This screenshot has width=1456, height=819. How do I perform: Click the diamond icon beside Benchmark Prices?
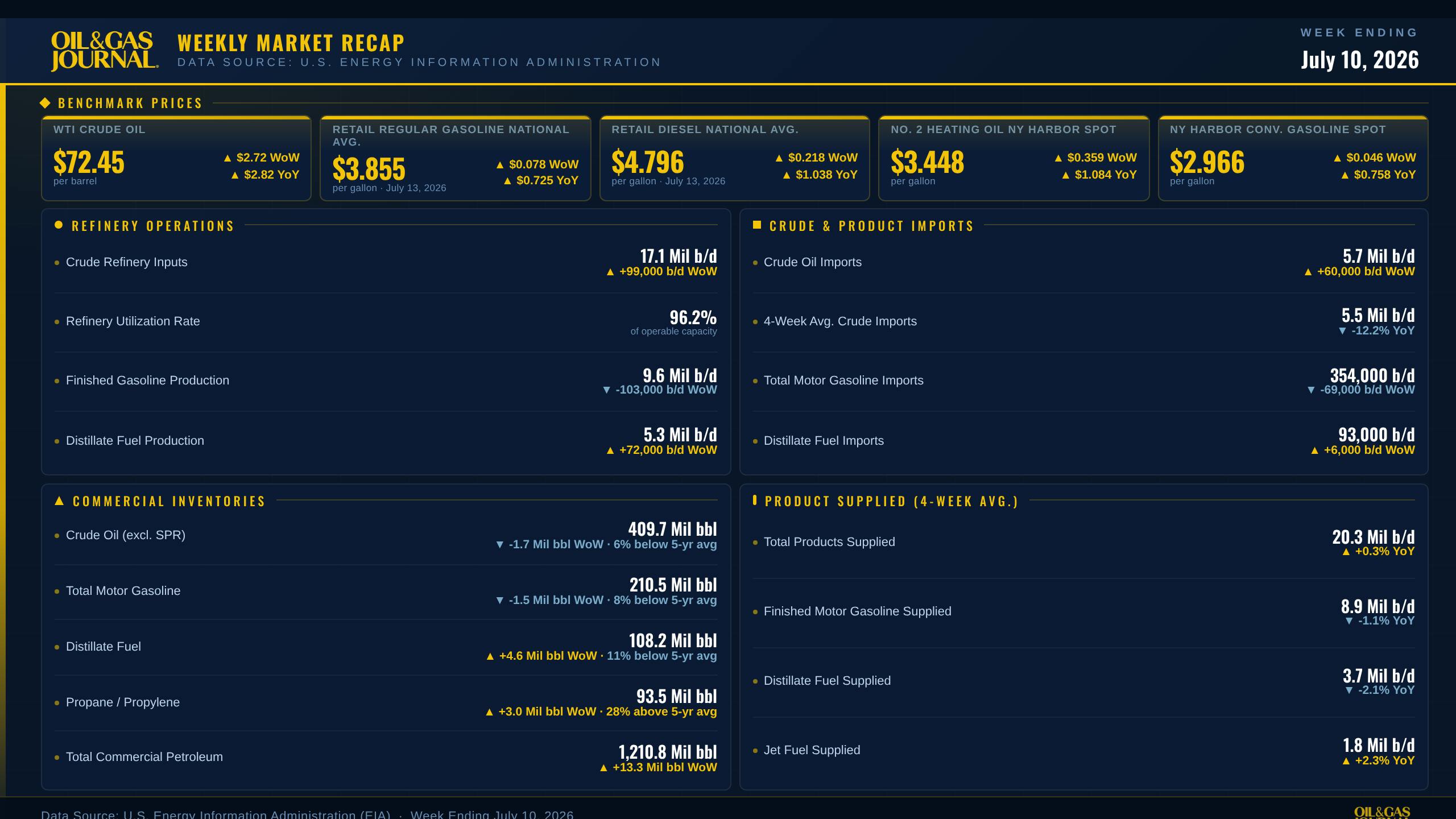tap(45, 103)
